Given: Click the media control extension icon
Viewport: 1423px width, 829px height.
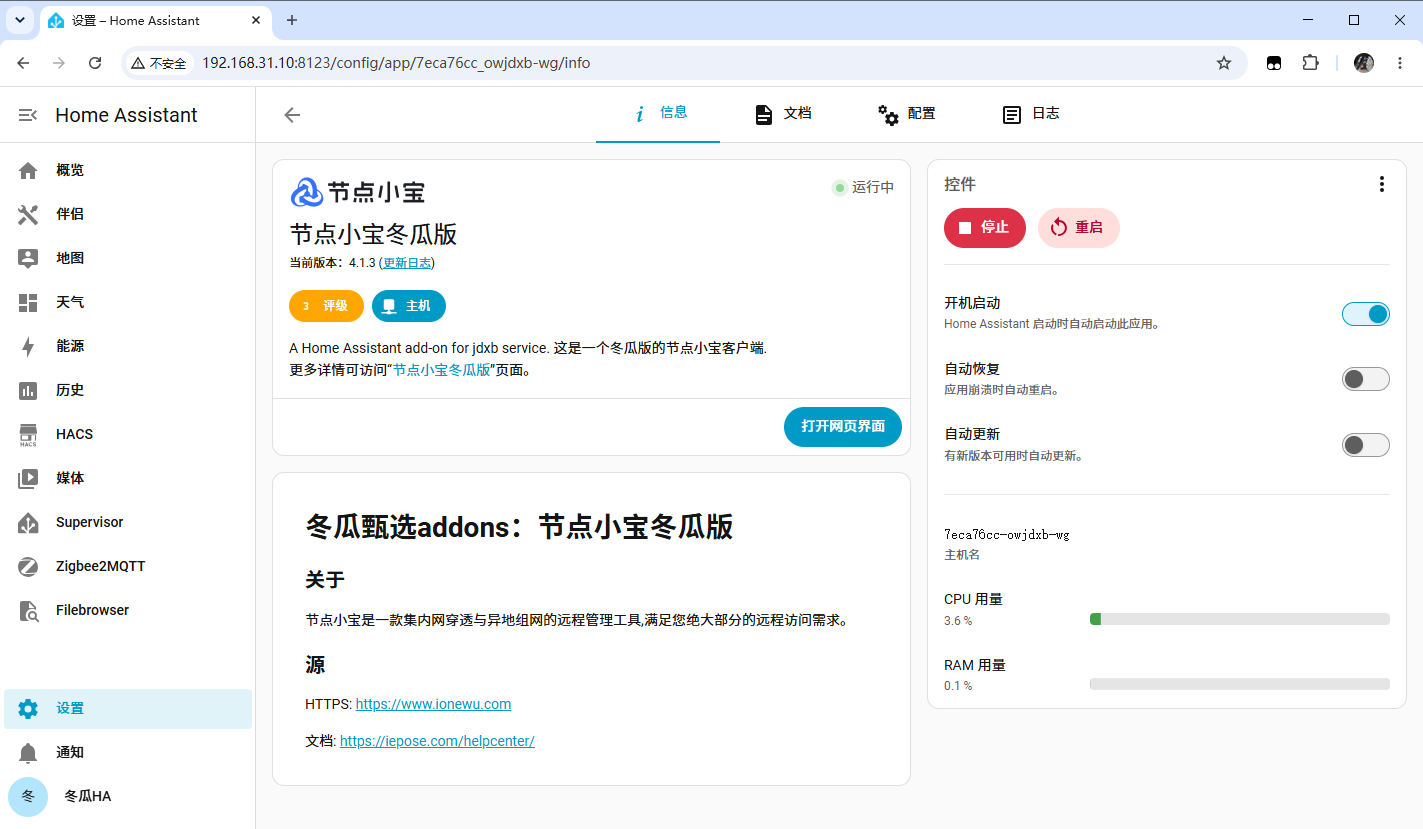Looking at the screenshot, I should pyautogui.click(x=1274, y=63).
